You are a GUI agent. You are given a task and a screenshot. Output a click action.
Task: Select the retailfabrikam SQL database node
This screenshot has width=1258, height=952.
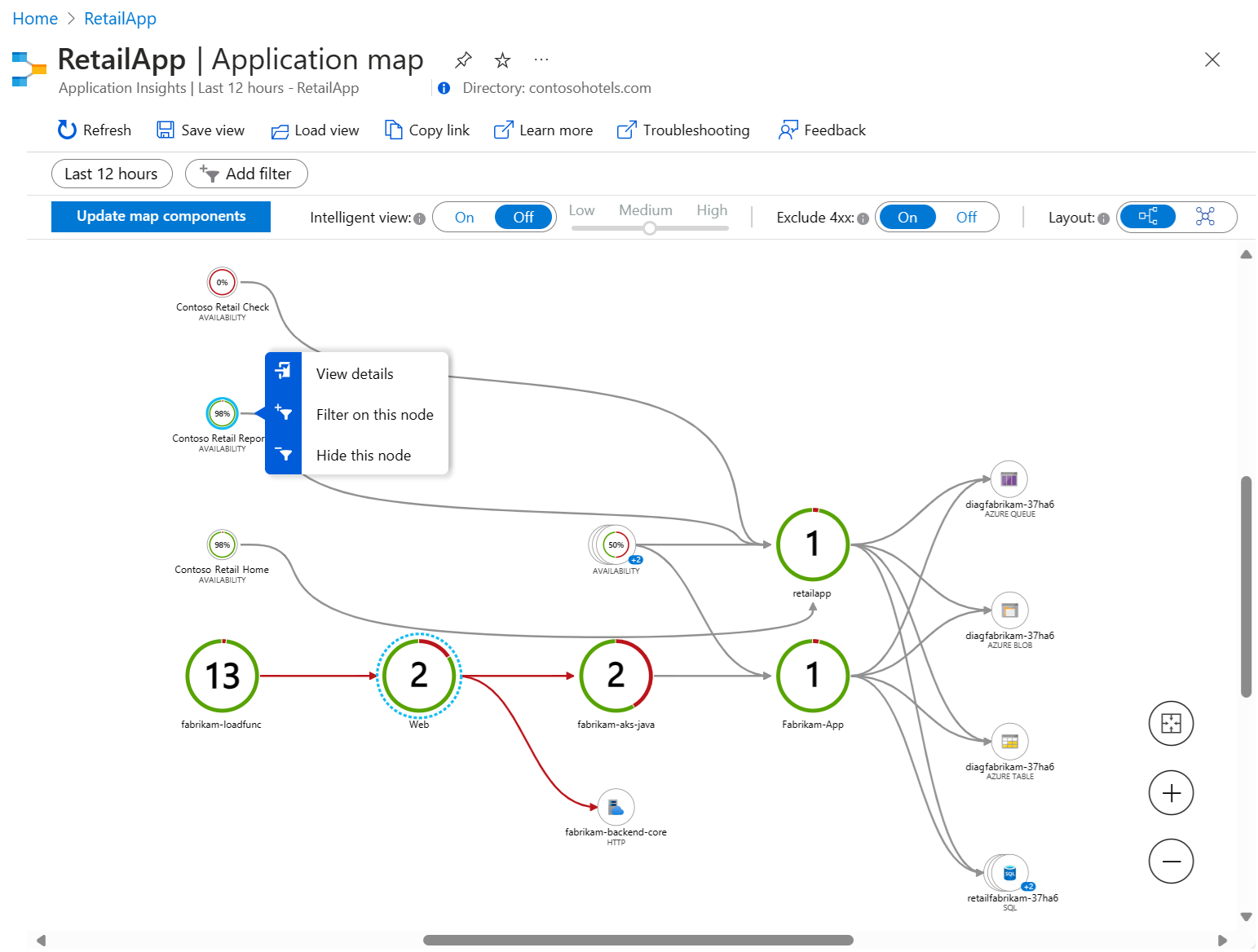click(1009, 874)
